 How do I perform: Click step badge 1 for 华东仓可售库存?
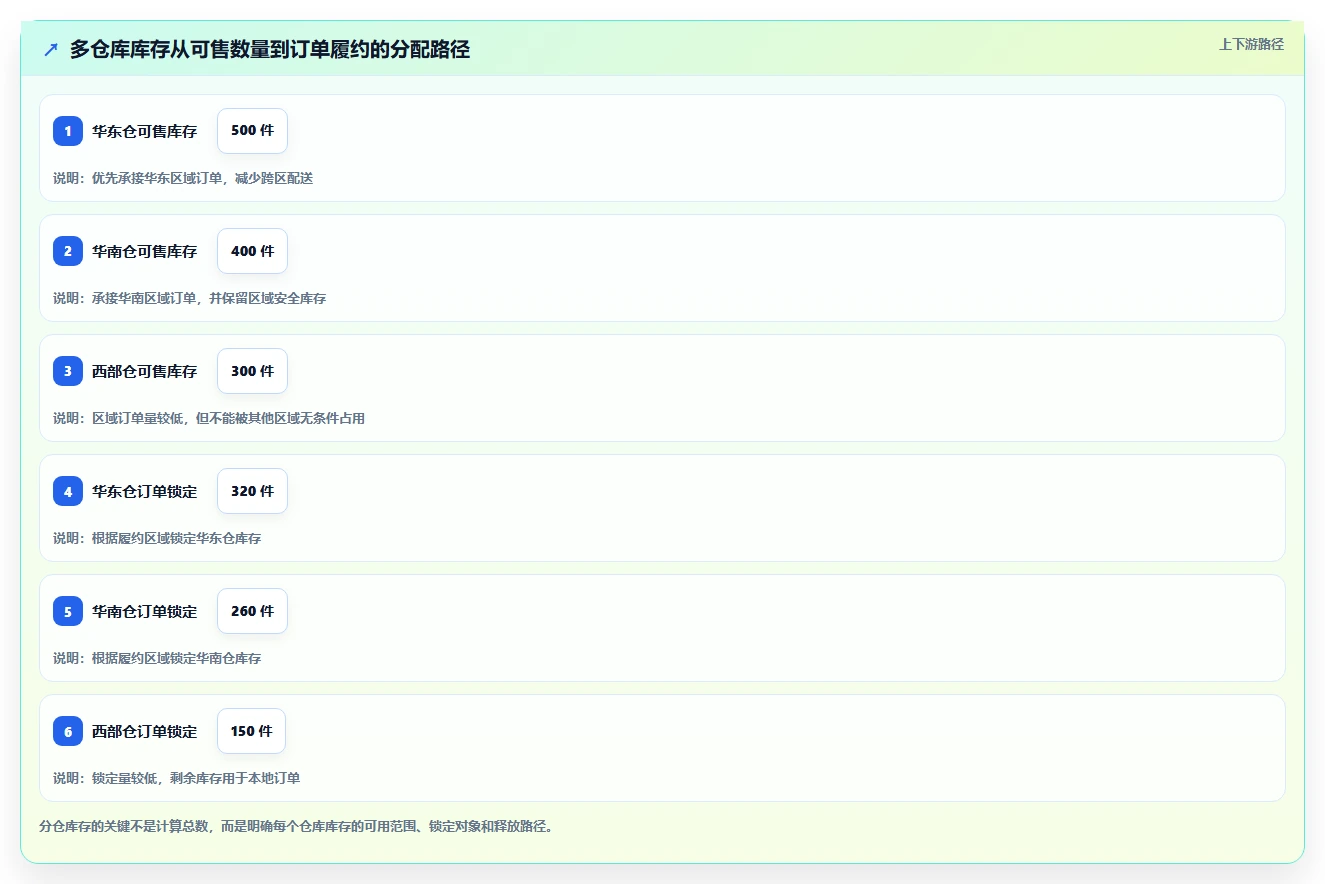tap(68, 131)
